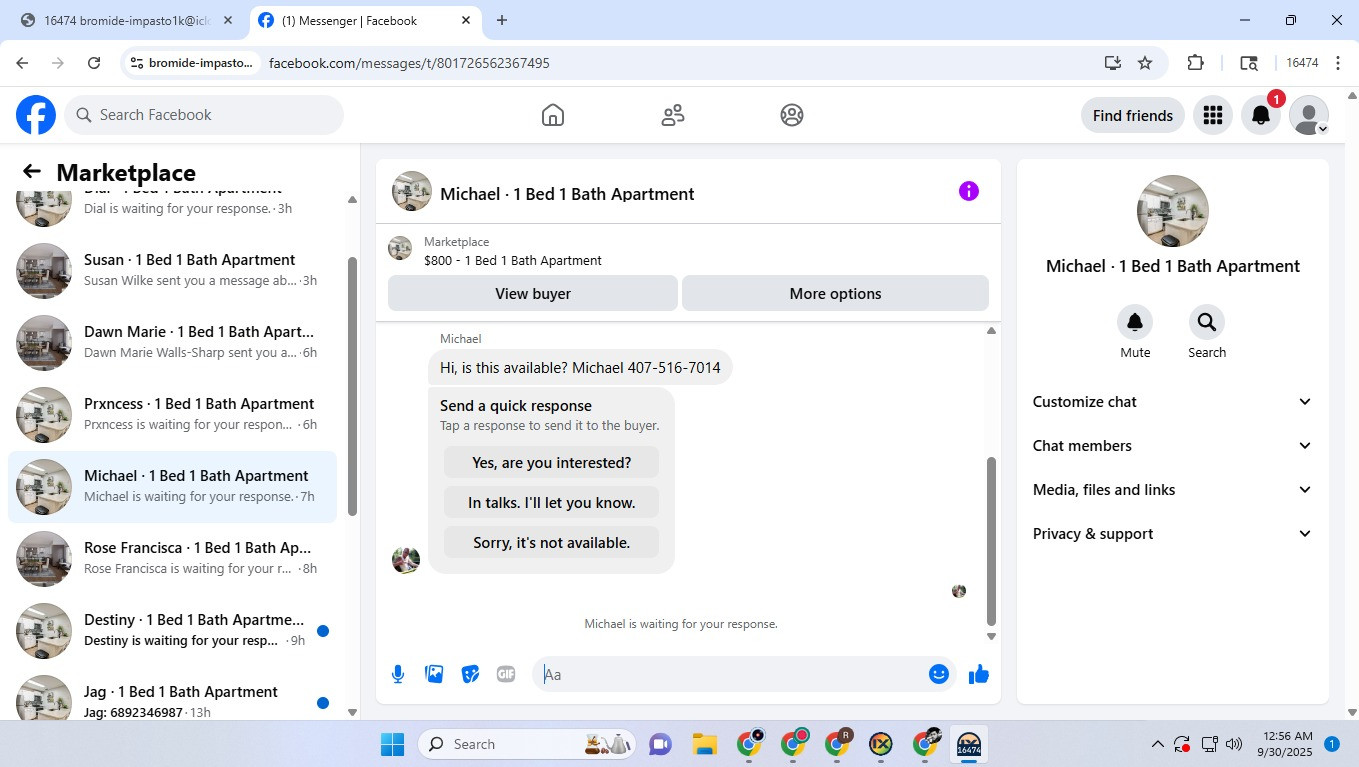Open Dawn Marie's apartment conversation
Viewport: 1359px width, 767px height.
172,343
